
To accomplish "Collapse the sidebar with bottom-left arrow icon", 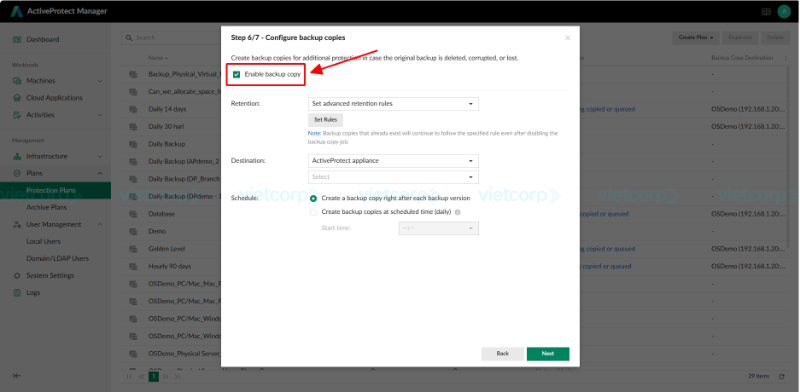I will tap(17, 376).
